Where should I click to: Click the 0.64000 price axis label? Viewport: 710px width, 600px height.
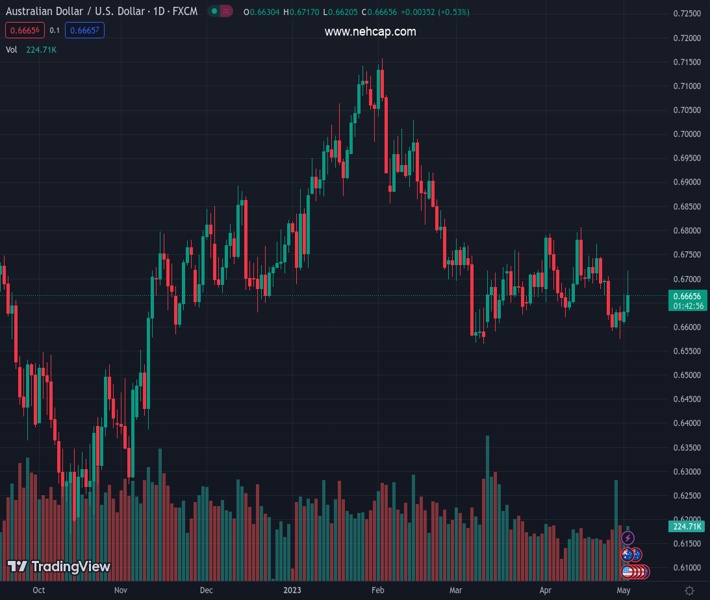click(687, 423)
